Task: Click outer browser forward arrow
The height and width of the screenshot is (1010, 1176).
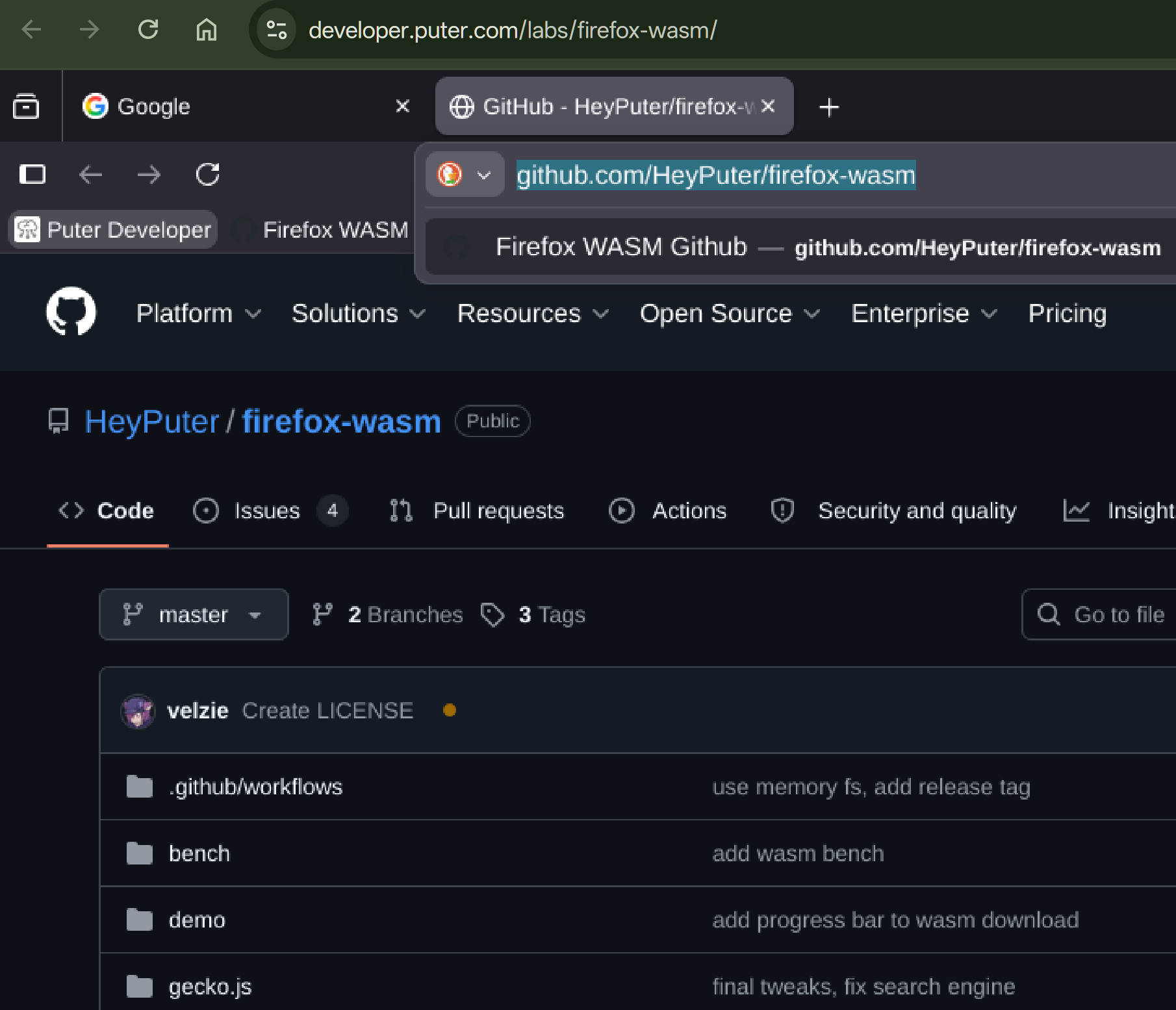Action: pos(90,29)
